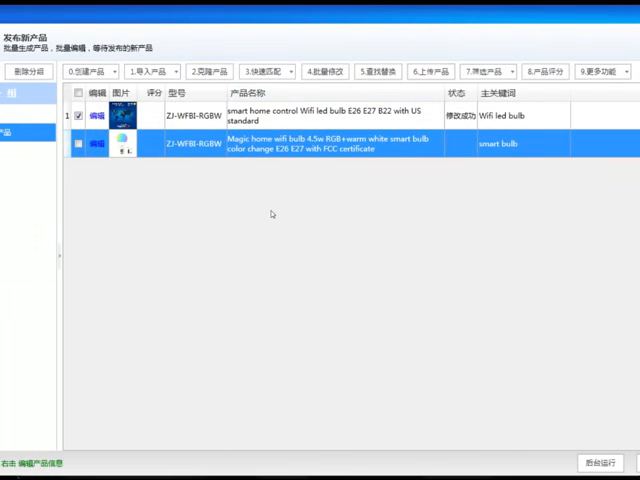The width and height of the screenshot is (640, 480).
Task: Toggle the select-all checkbox in table header
Action: pyautogui.click(x=78, y=93)
